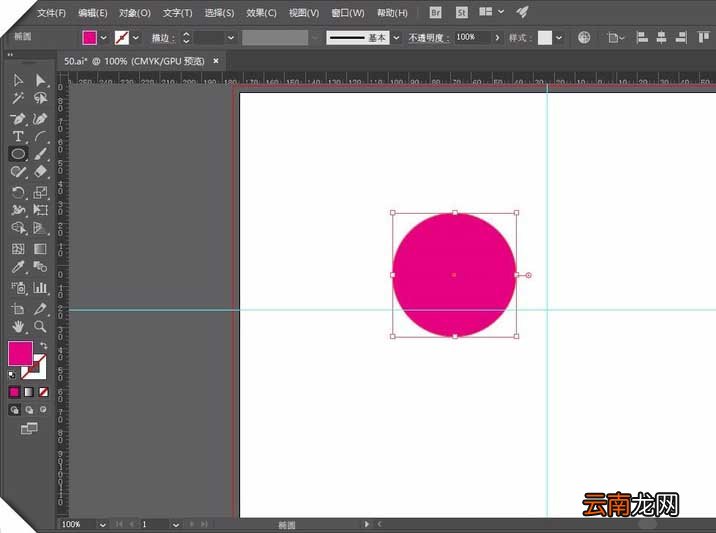Enable Draw Behind mode
The width and height of the screenshot is (716, 533).
(x=29, y=410)
